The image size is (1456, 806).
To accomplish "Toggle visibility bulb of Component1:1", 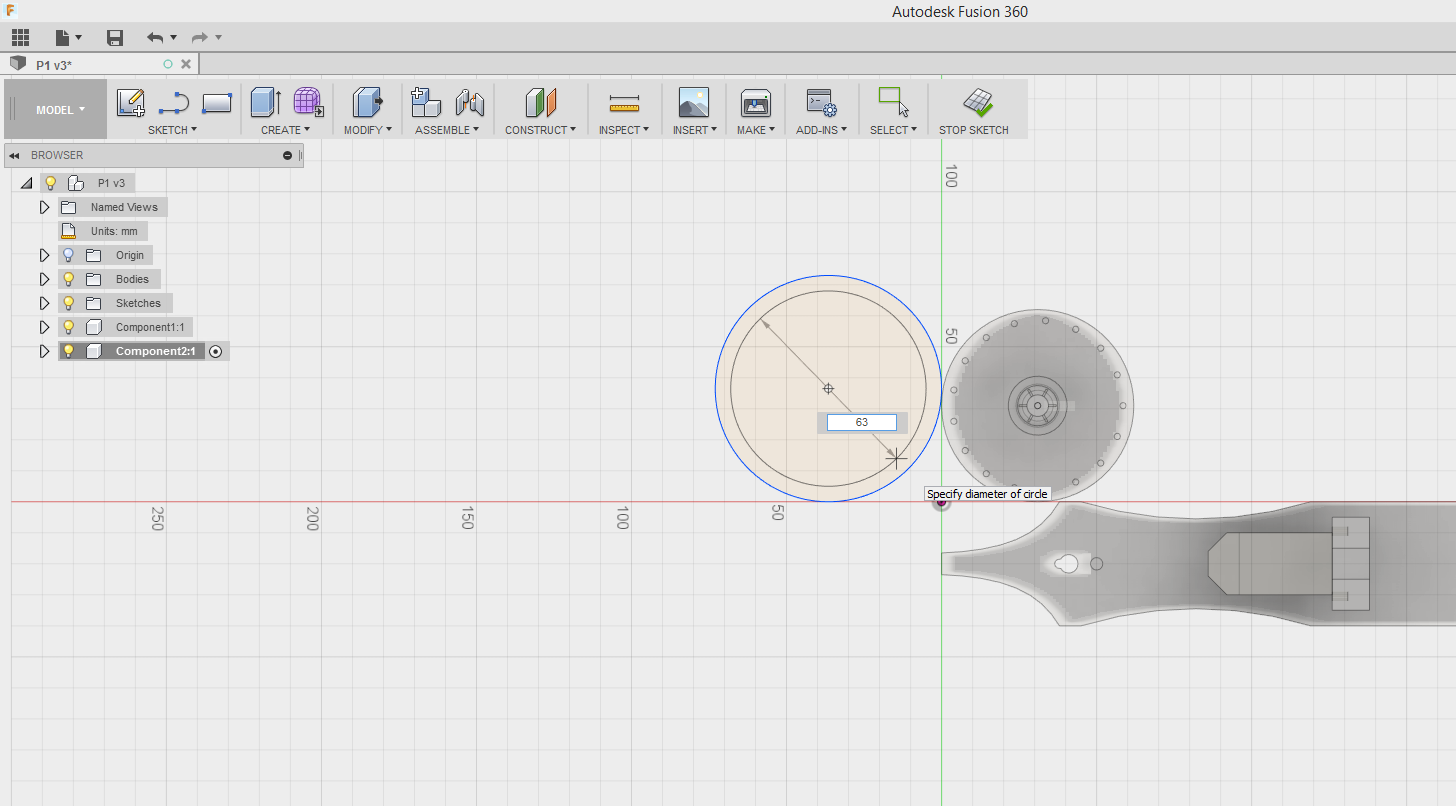I will [x=68, y=327].
